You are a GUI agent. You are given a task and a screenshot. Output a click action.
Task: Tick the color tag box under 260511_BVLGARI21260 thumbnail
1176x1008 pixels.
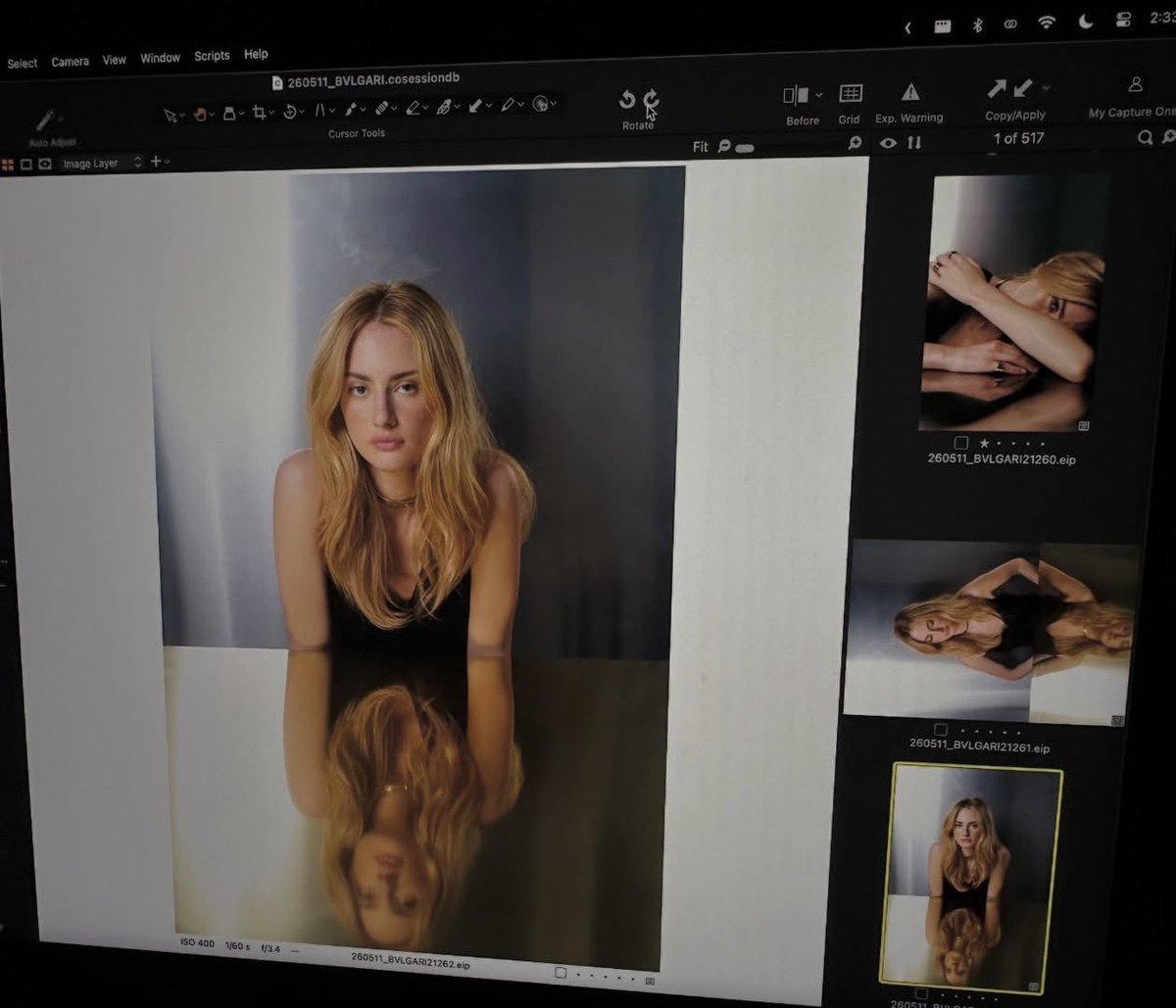point(961,443)
